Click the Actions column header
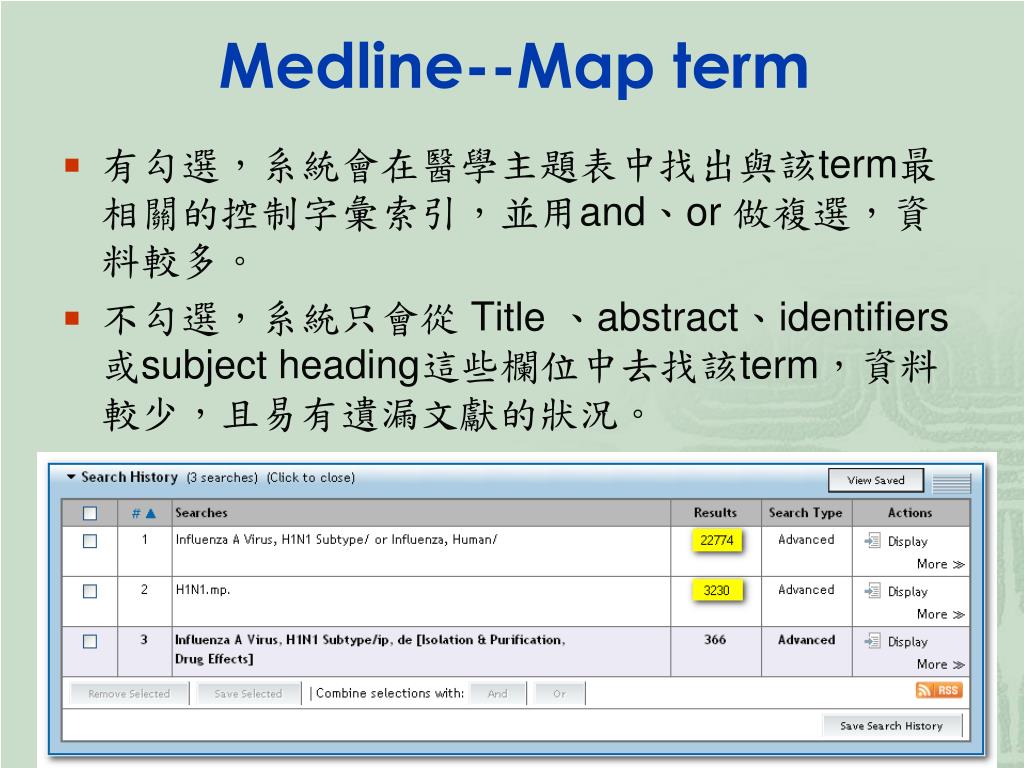 [910, 513]
